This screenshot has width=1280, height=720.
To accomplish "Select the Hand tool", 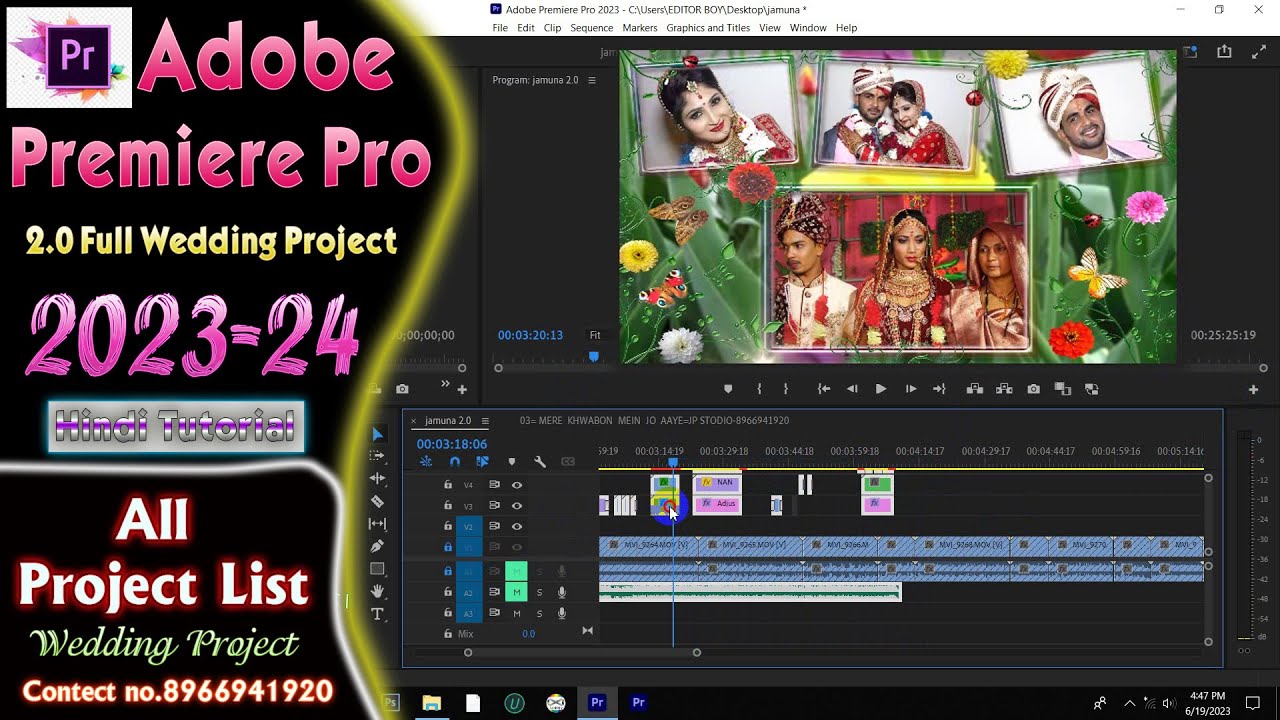I will [x=377, y=591].
